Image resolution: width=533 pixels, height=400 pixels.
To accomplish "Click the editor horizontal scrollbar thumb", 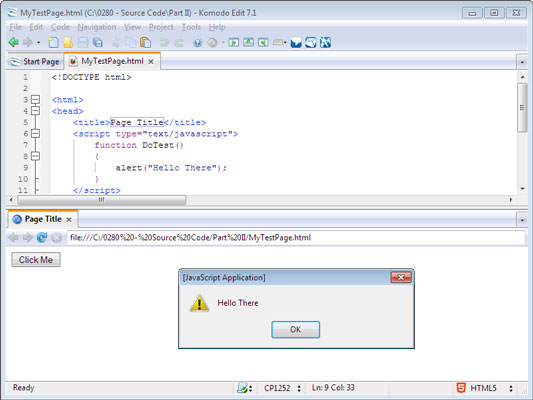I will [101, 200].
